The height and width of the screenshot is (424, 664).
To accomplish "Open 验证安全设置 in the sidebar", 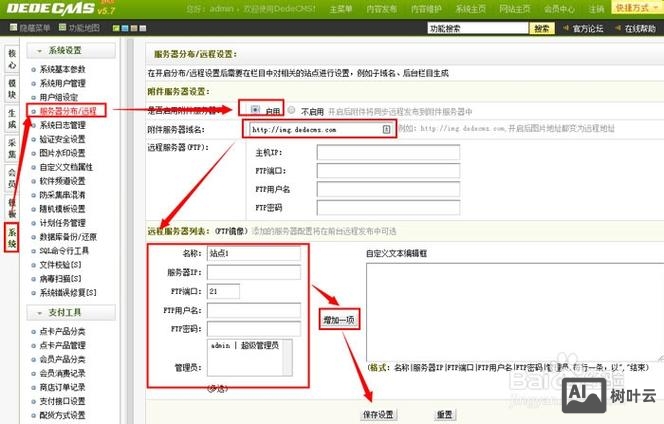I will tap(63, 139).
